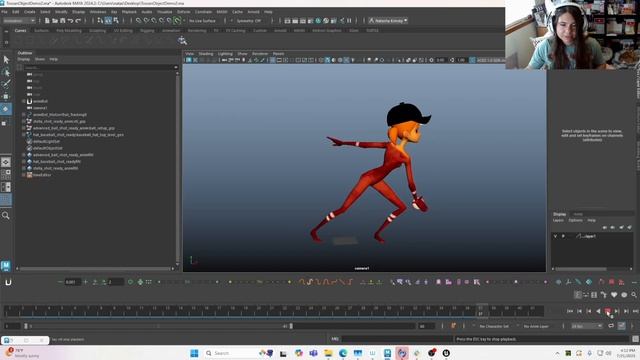Open the viewport Shading menu
Viewport: 640px width, 360px height.
pos(206,53)
